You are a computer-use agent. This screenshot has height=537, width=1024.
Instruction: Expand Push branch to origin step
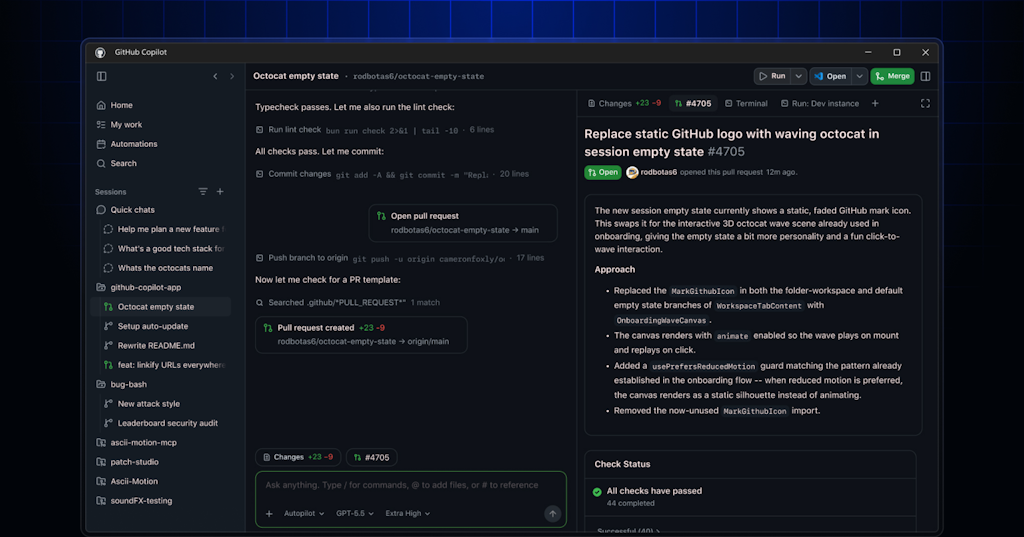400,258
